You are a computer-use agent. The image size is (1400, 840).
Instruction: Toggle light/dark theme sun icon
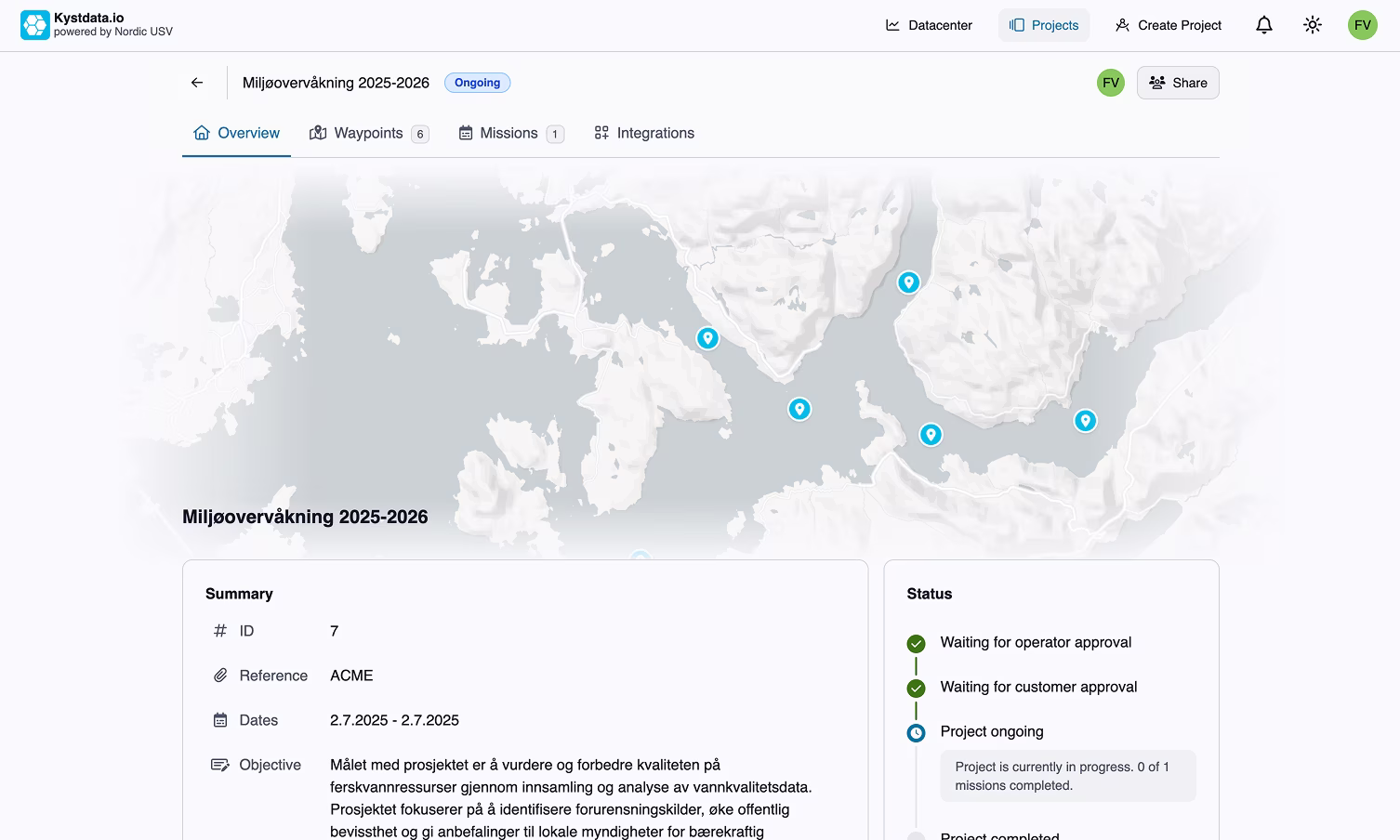pos(1312,25)
